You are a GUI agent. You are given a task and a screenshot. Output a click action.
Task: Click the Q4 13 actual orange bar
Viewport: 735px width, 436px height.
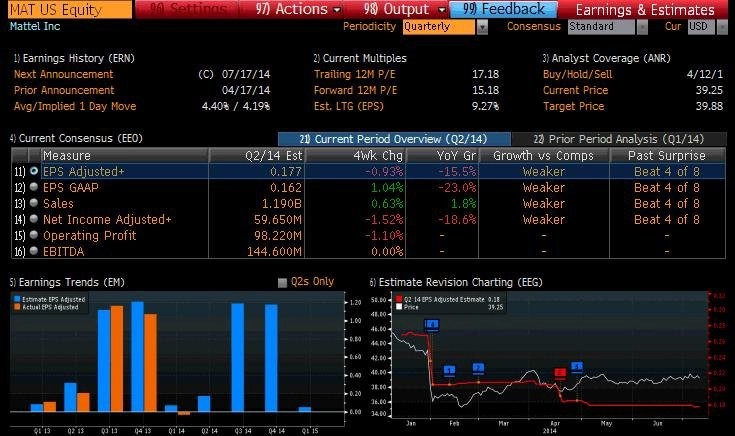pos(150,363)
